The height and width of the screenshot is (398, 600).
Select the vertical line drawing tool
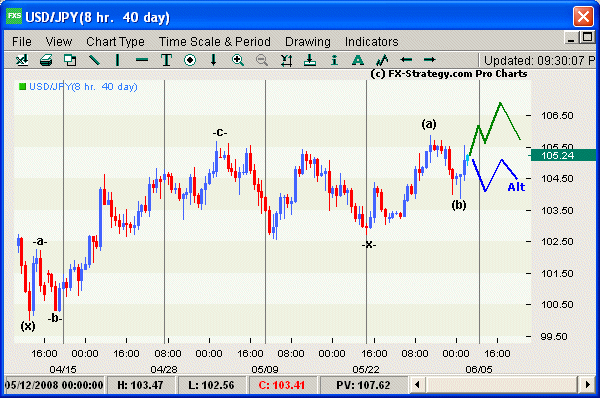[x=117, y=60]
